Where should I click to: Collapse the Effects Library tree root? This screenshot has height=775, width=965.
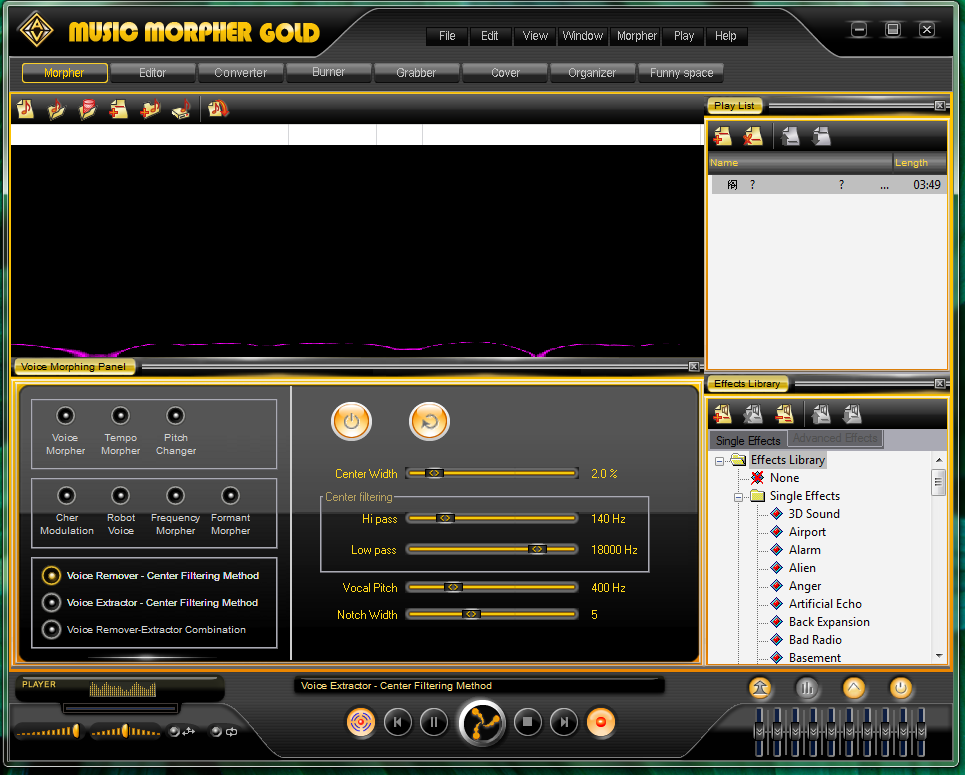click(719, 460)
